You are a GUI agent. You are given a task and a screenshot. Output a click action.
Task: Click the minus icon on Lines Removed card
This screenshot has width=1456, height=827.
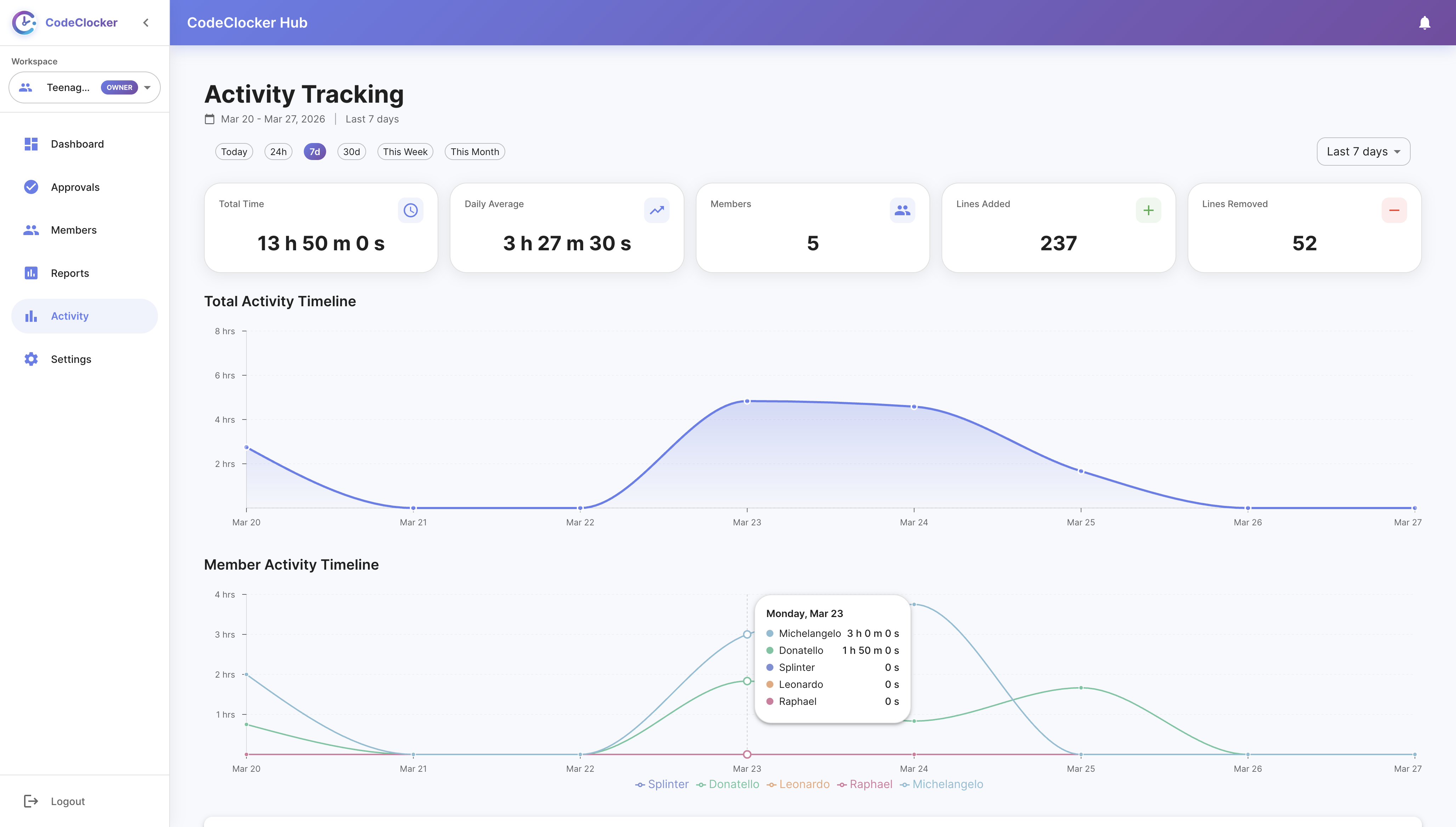tap(1395, 210)
